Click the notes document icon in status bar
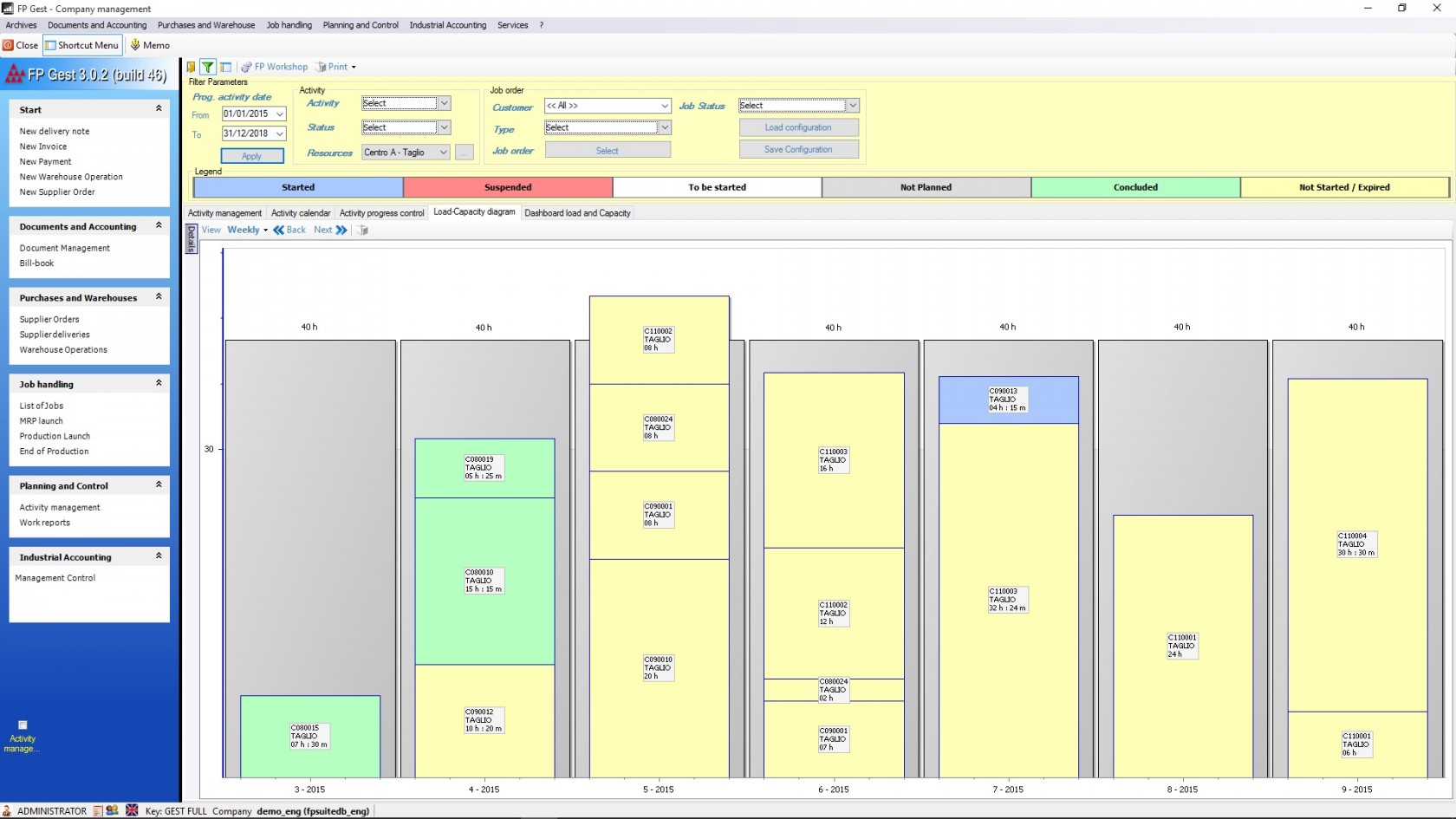 [98, 811]
